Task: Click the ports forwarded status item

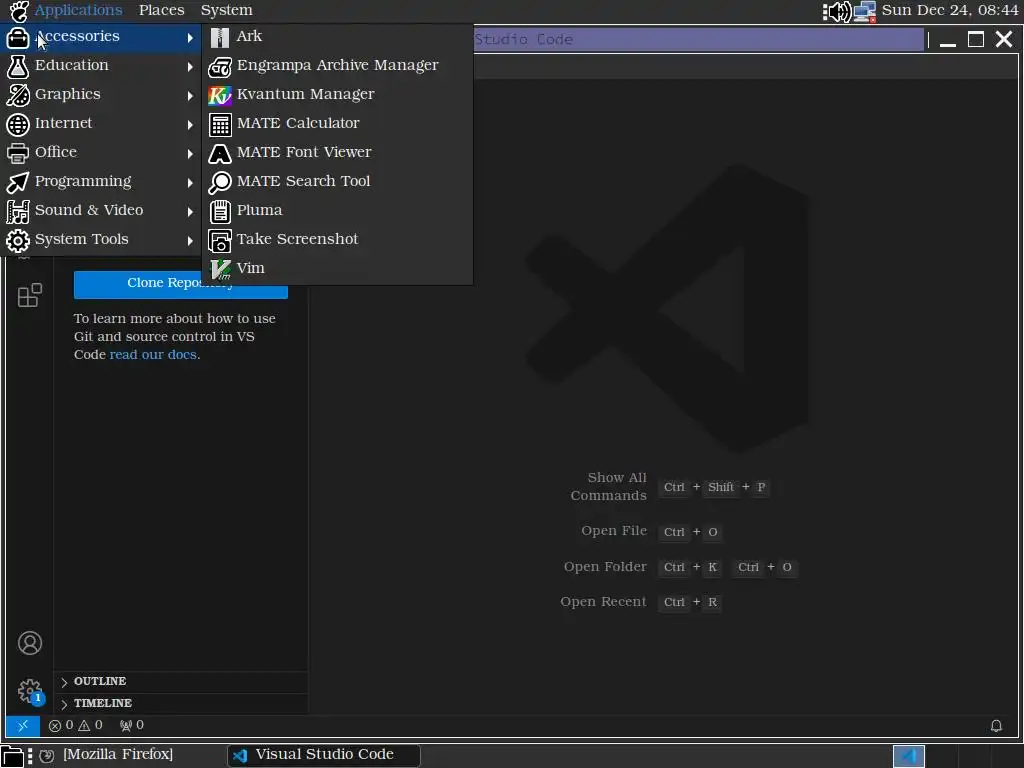Action: point(132,726)
